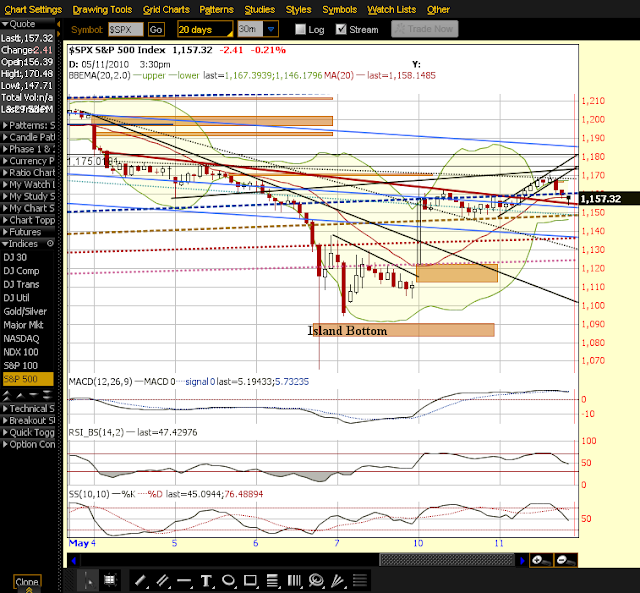Select the parallel channel lines tool
Screen dimensions: 640x593
point(162,580)
